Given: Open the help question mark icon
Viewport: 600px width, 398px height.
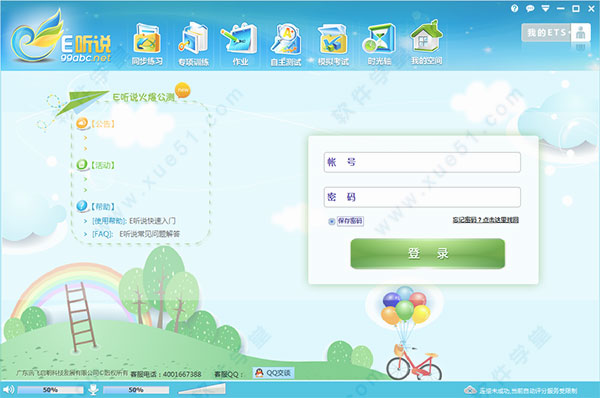Looking at the screenshot, I should coord(515,8).
